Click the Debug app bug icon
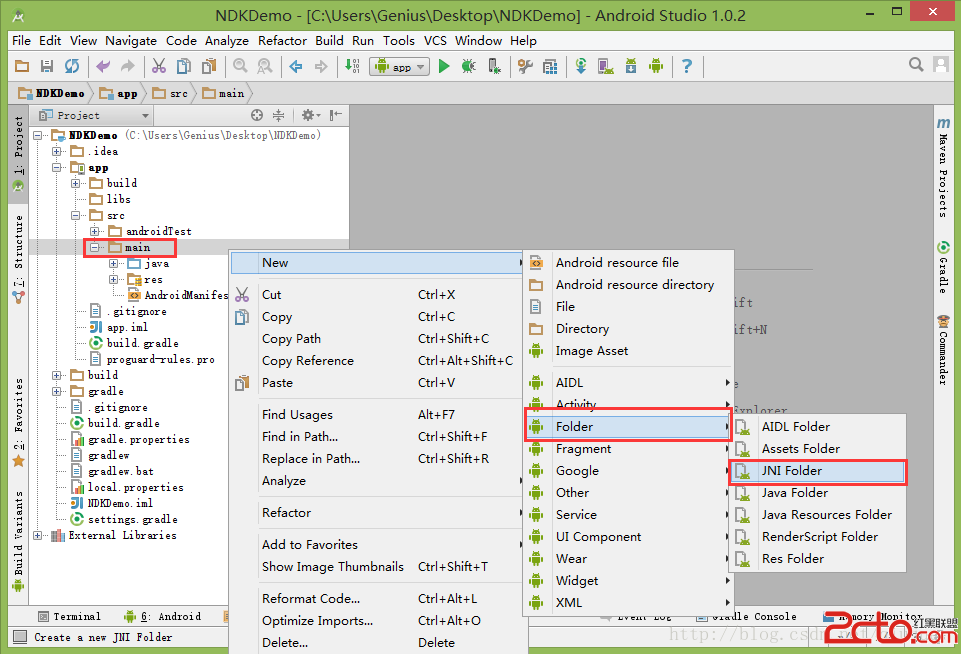This screenshot has height=654, width=961. 469,67
